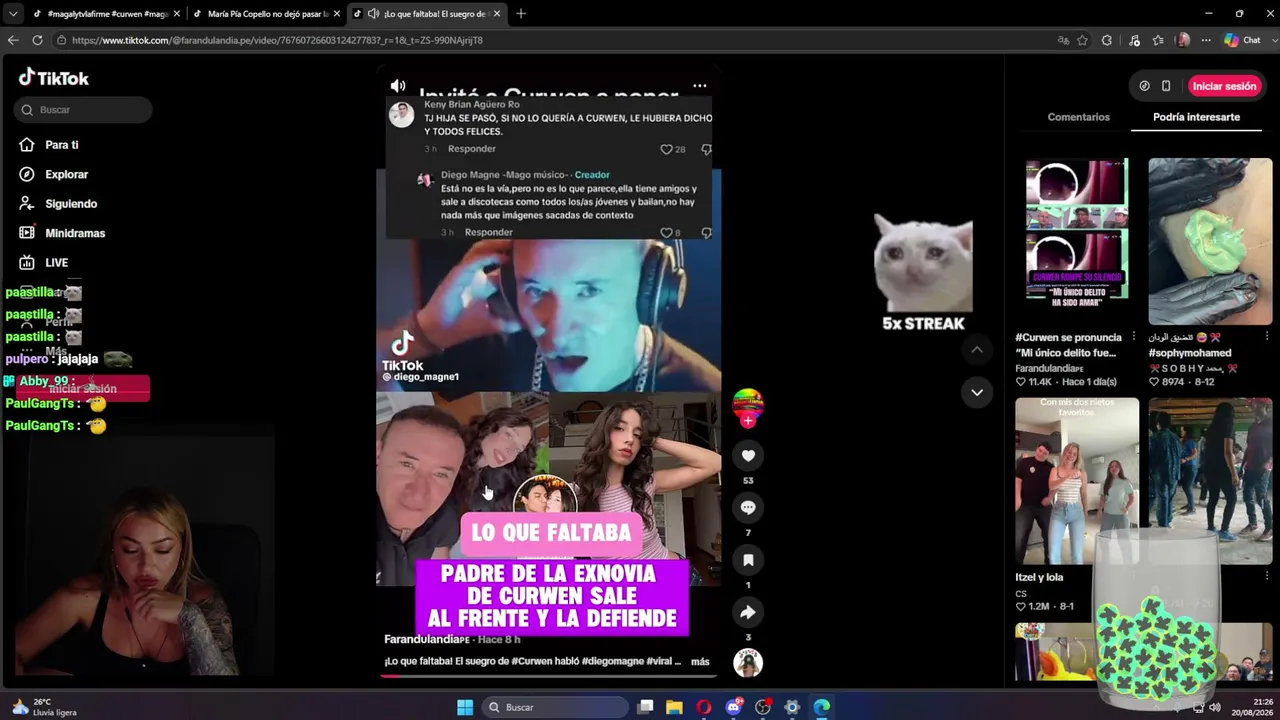Open the taskbar clock and date
Viewport: 1280px width, 720px height.
pos(1254,707)
